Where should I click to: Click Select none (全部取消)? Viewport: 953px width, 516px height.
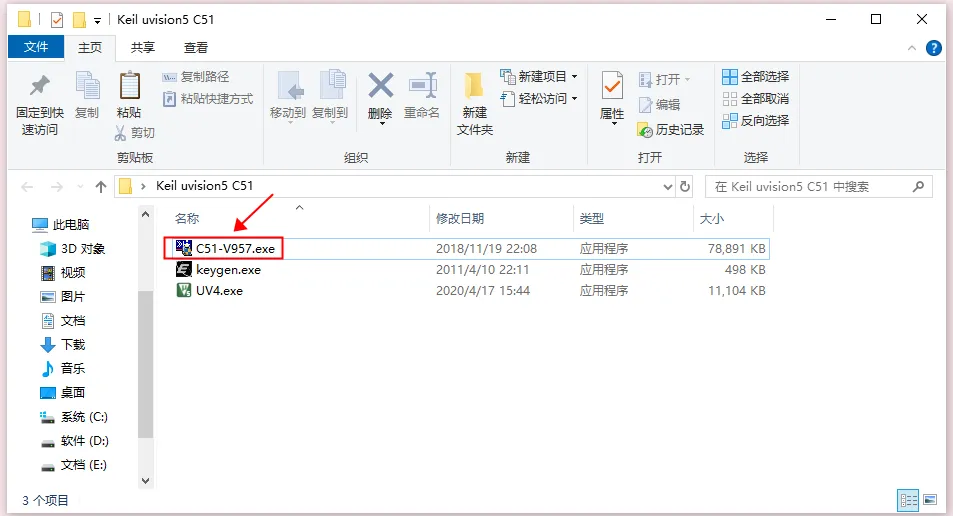click(755, 98)
